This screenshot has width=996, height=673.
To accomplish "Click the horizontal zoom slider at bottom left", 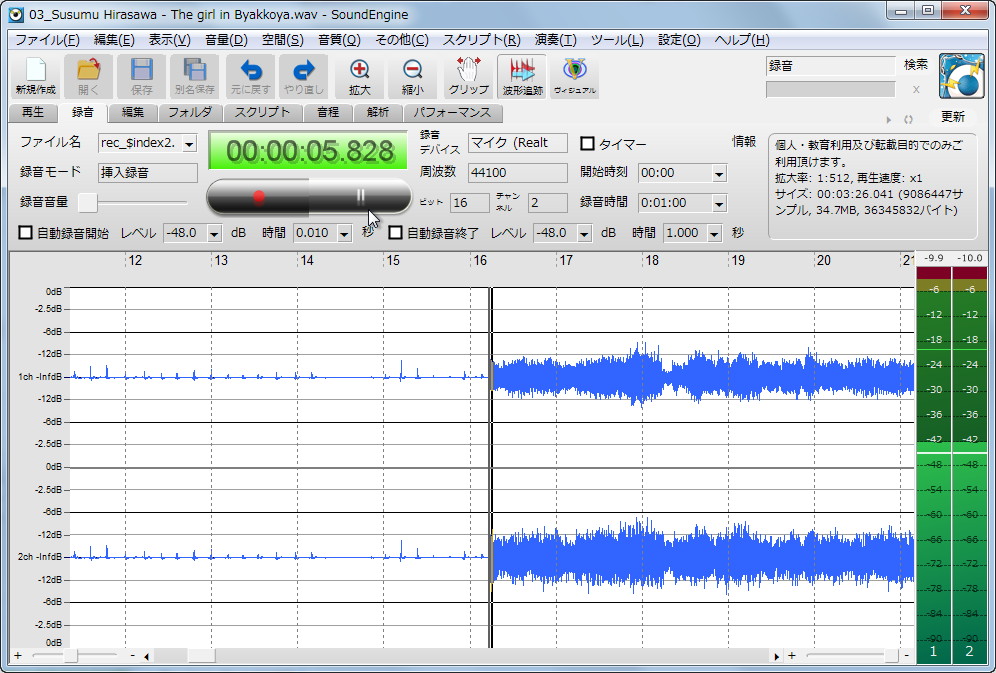I will point(72,655).
